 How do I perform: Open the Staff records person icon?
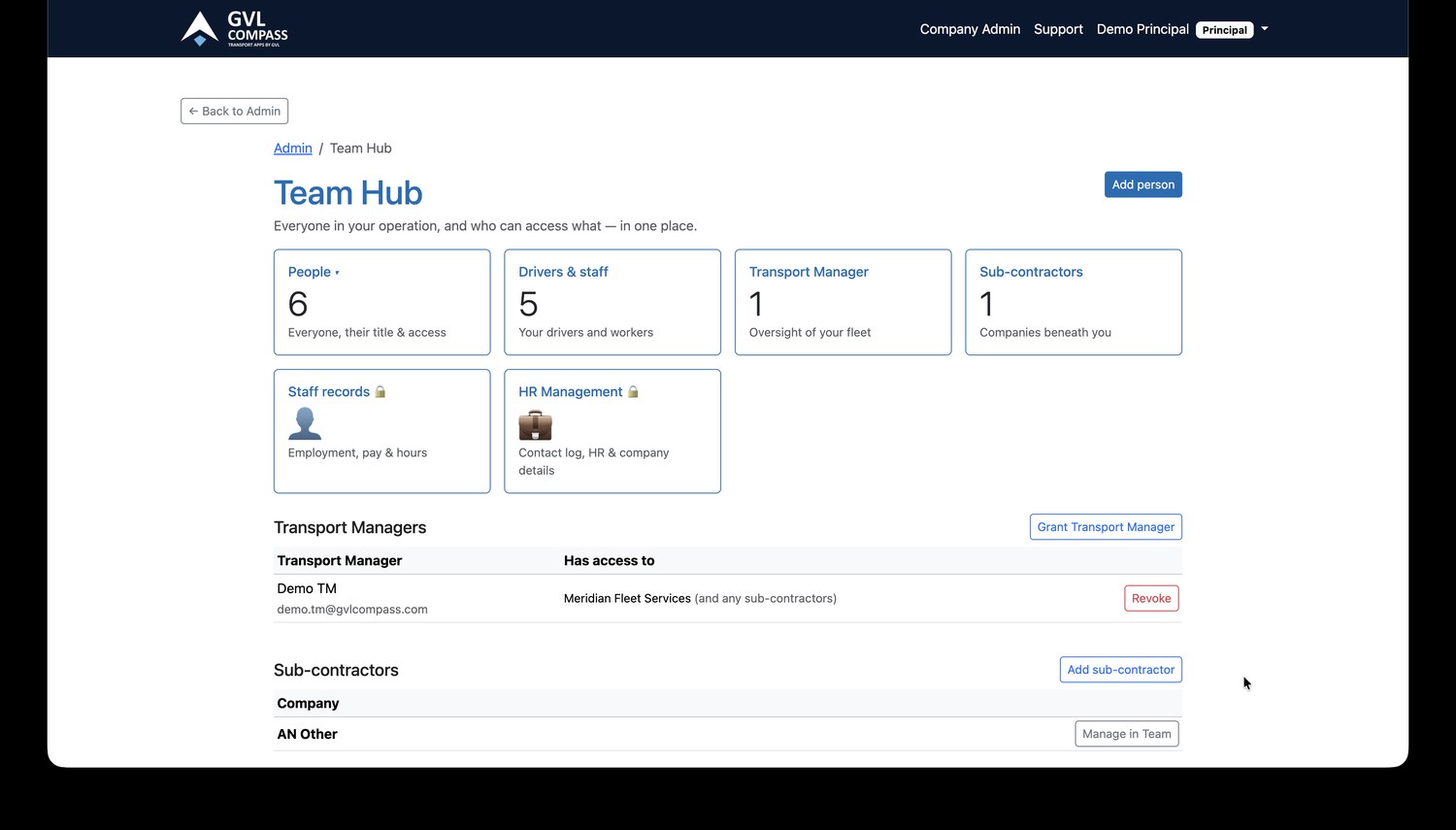305,423
